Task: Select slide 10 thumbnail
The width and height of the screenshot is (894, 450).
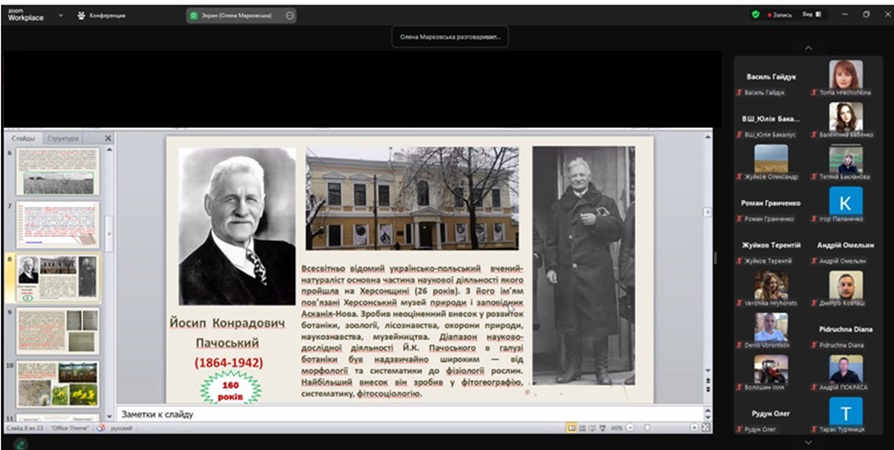Action: (x=57, y=384)
